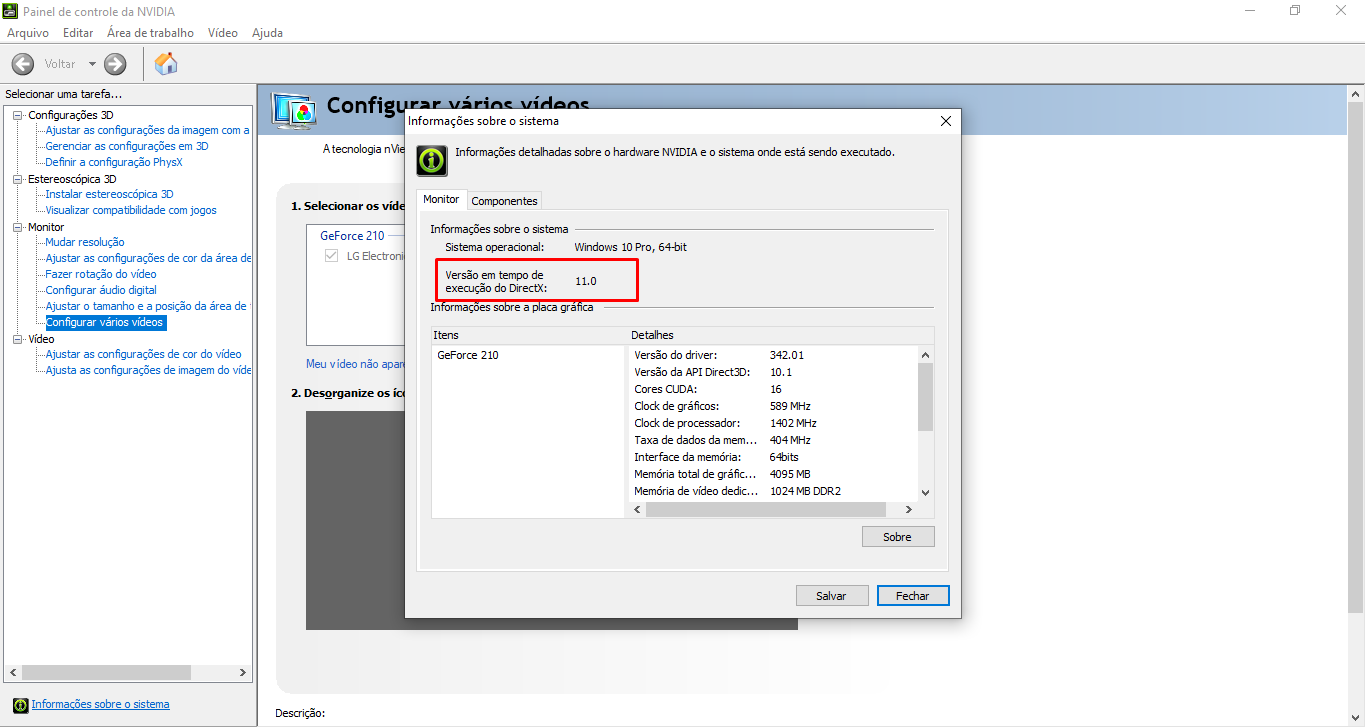
Task: Click the details horizontal scroll right arrow
Action: pyautogui.click(x=907, y=510)
